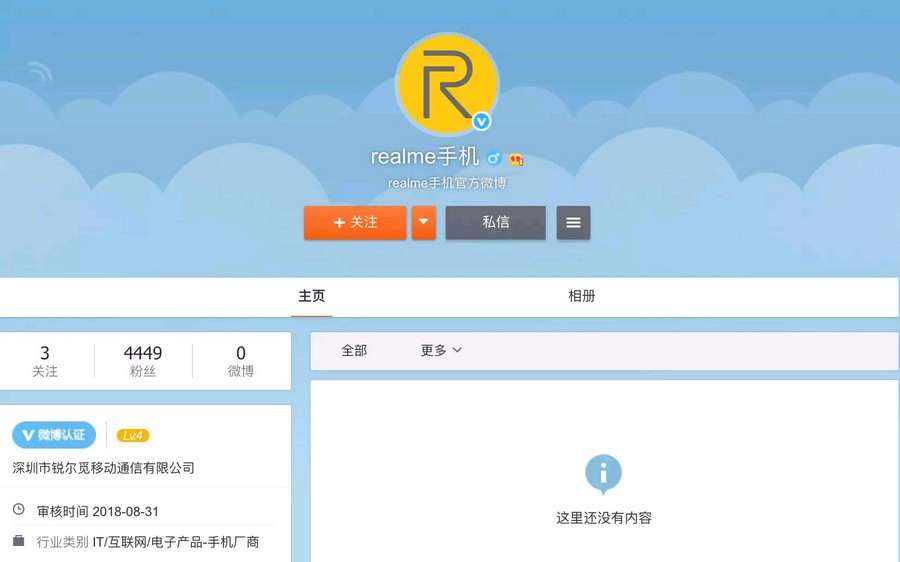View the 0 微博 posts count
The image size is (900, 562).
240,361
